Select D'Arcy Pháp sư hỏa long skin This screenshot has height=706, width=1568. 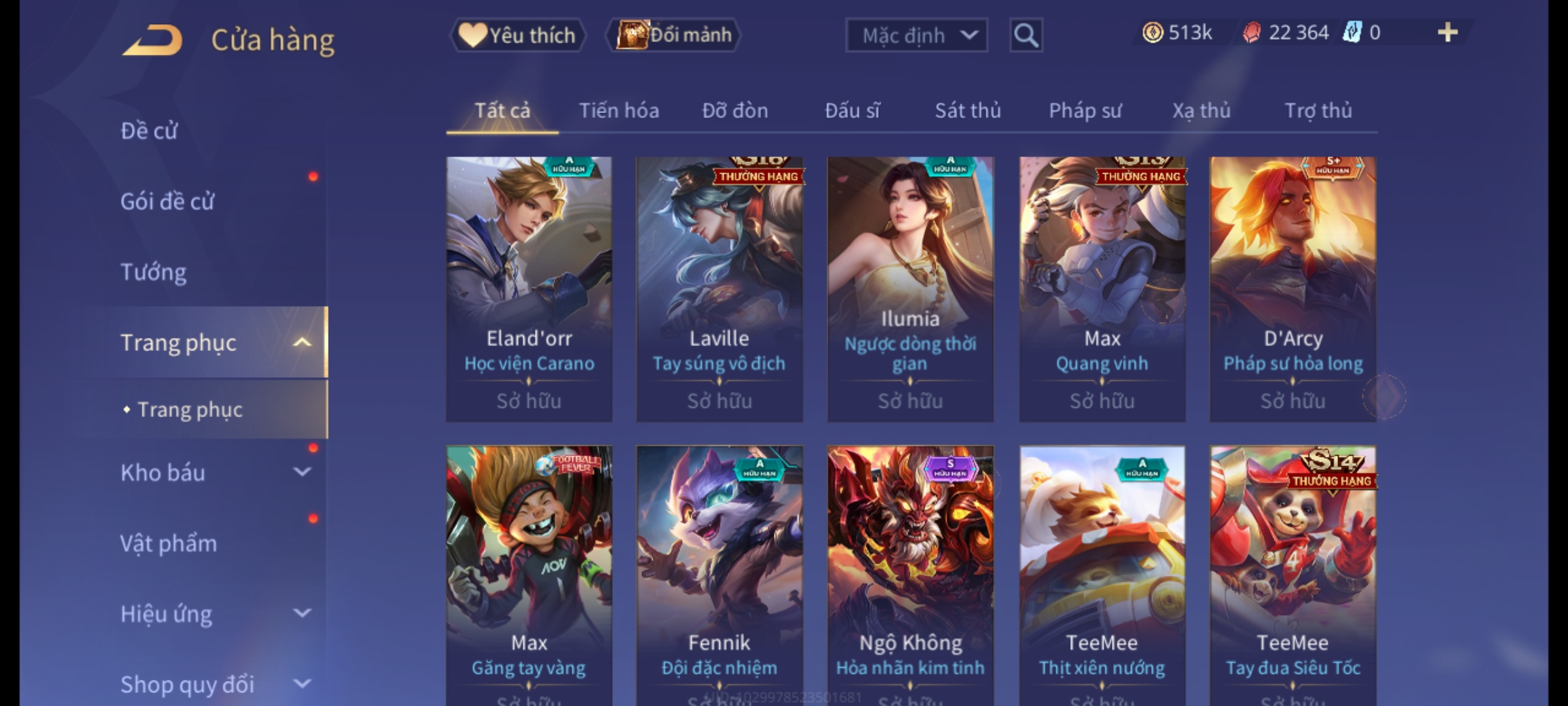click(1292, 289)
